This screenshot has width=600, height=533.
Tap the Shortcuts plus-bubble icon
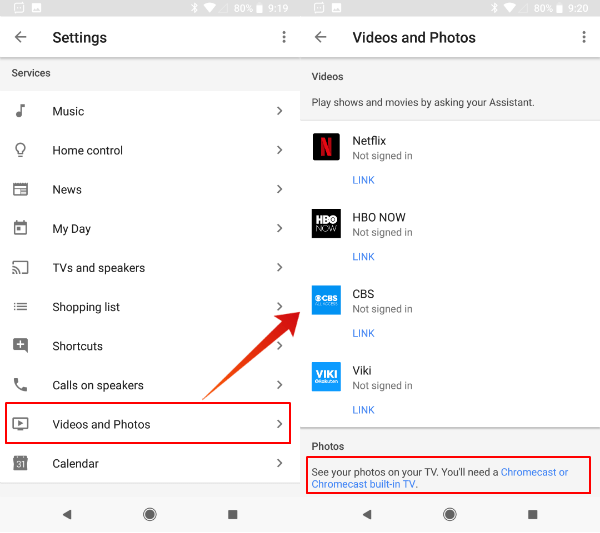click(20, 346)
